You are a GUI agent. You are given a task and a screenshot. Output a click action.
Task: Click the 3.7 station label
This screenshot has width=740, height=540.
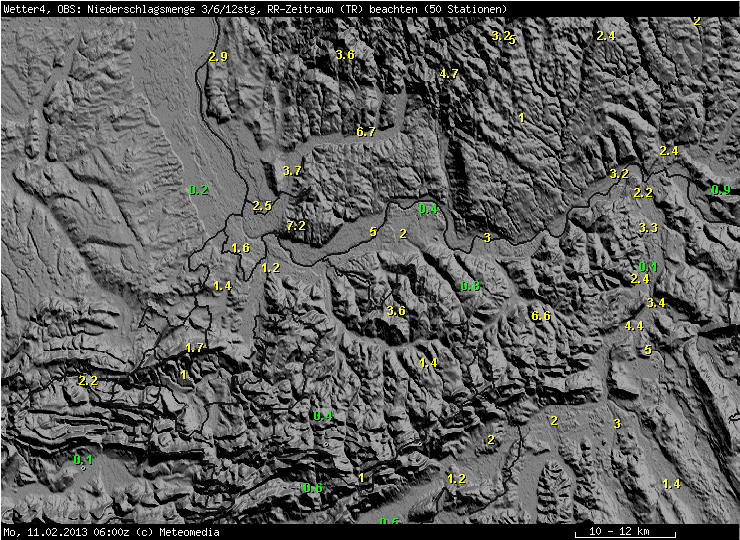click(292, 171)
